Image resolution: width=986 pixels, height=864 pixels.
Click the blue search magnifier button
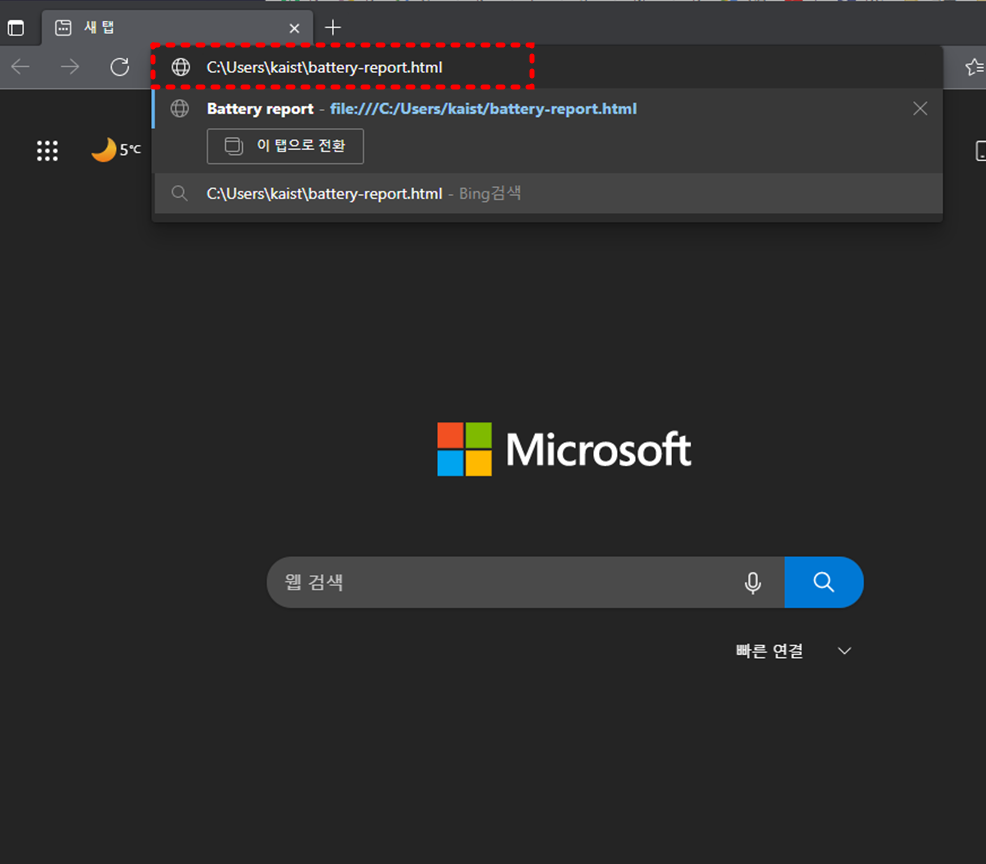(x=824, y=582)
